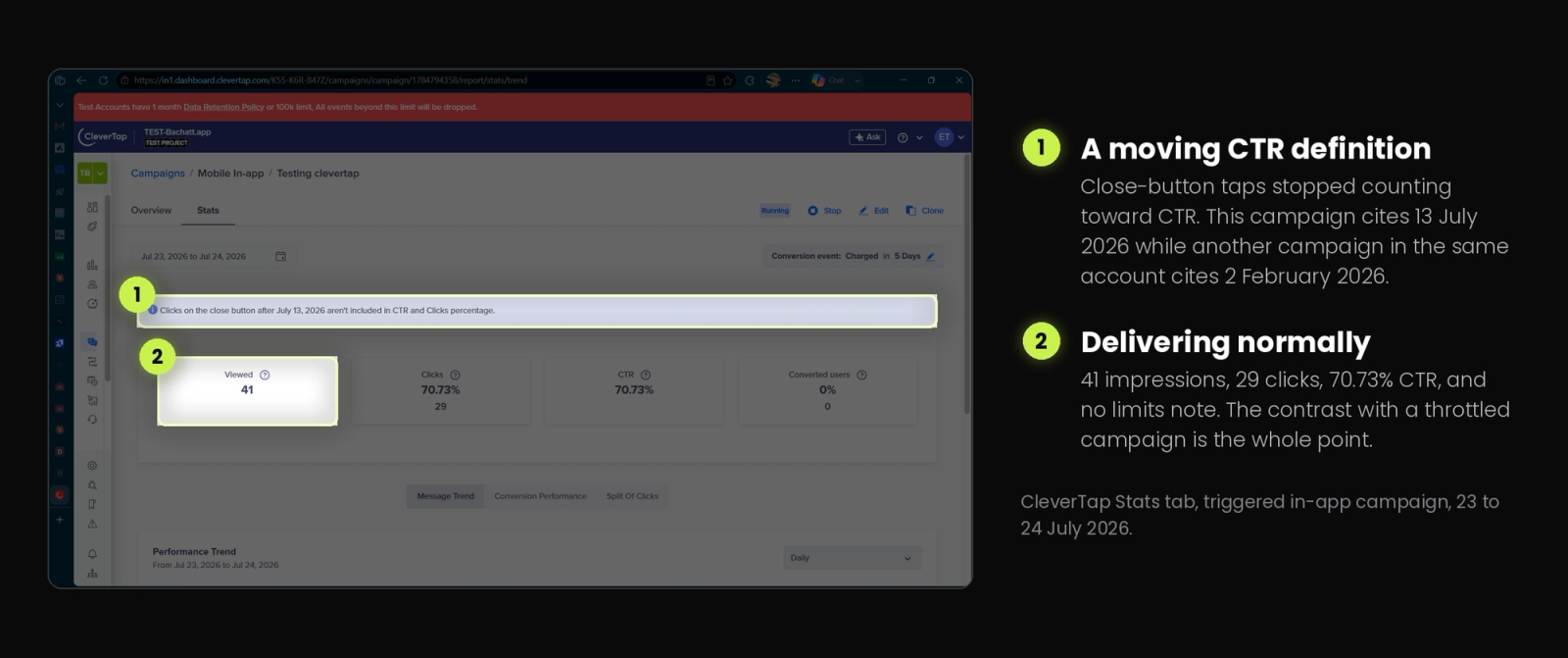Click the CTR value 70.73%
Image resolution: width=1568 pixels, height=658 pixels.
tap(634, 390)
